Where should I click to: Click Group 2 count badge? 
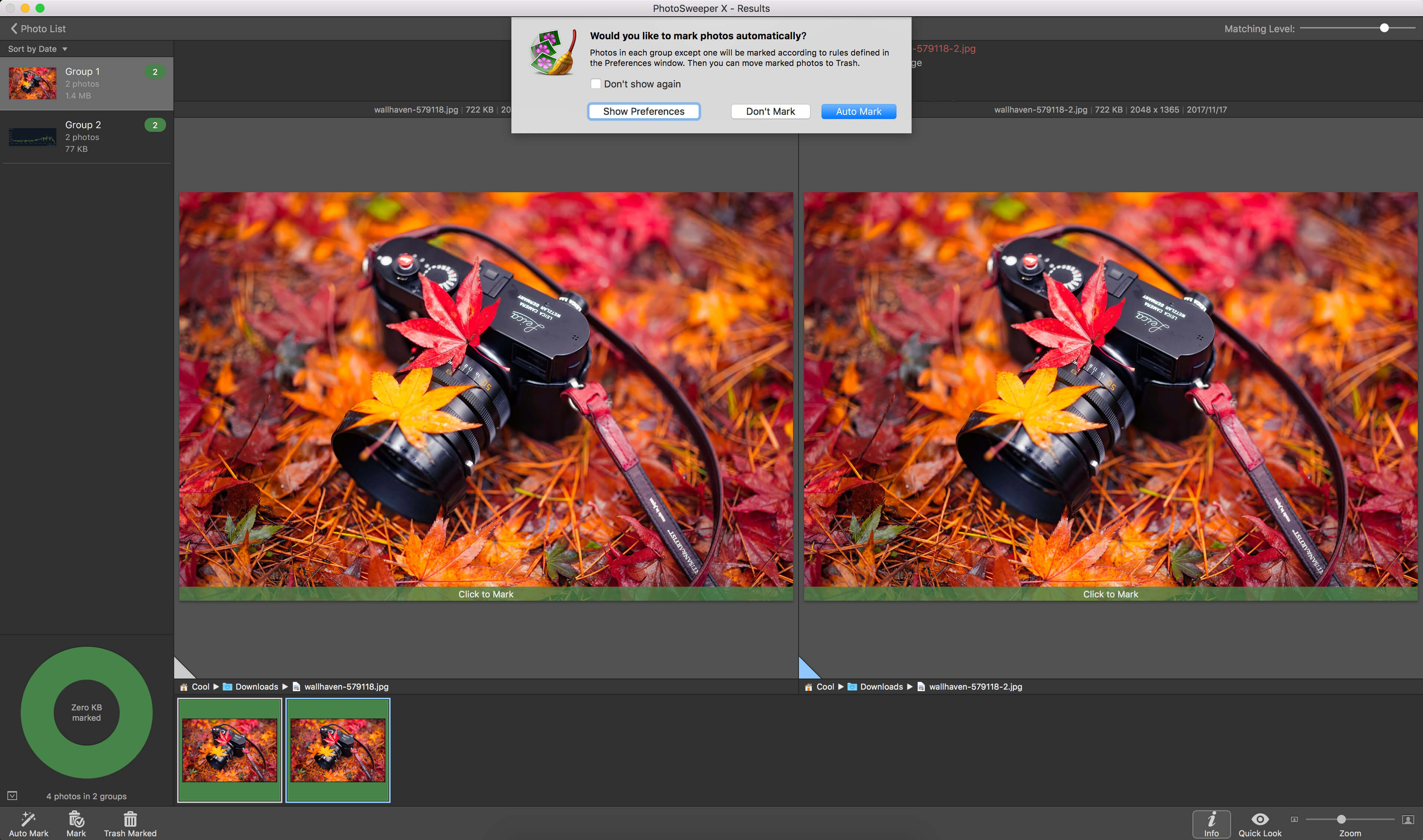[155, 125]
